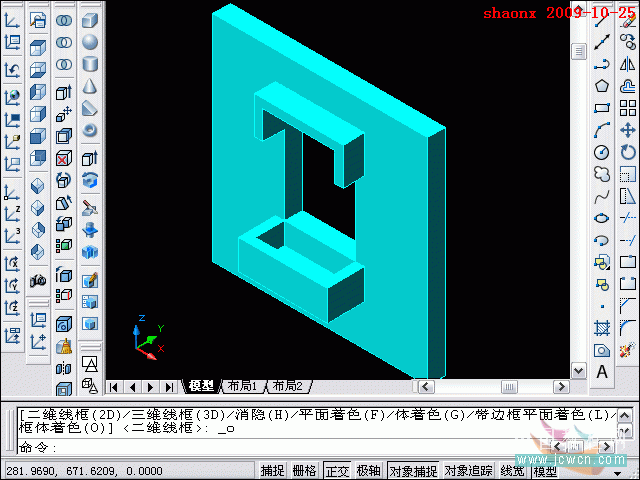Jump to the first layout tab
Viewport: 640px width, 480px height.
tap(114, 387)
